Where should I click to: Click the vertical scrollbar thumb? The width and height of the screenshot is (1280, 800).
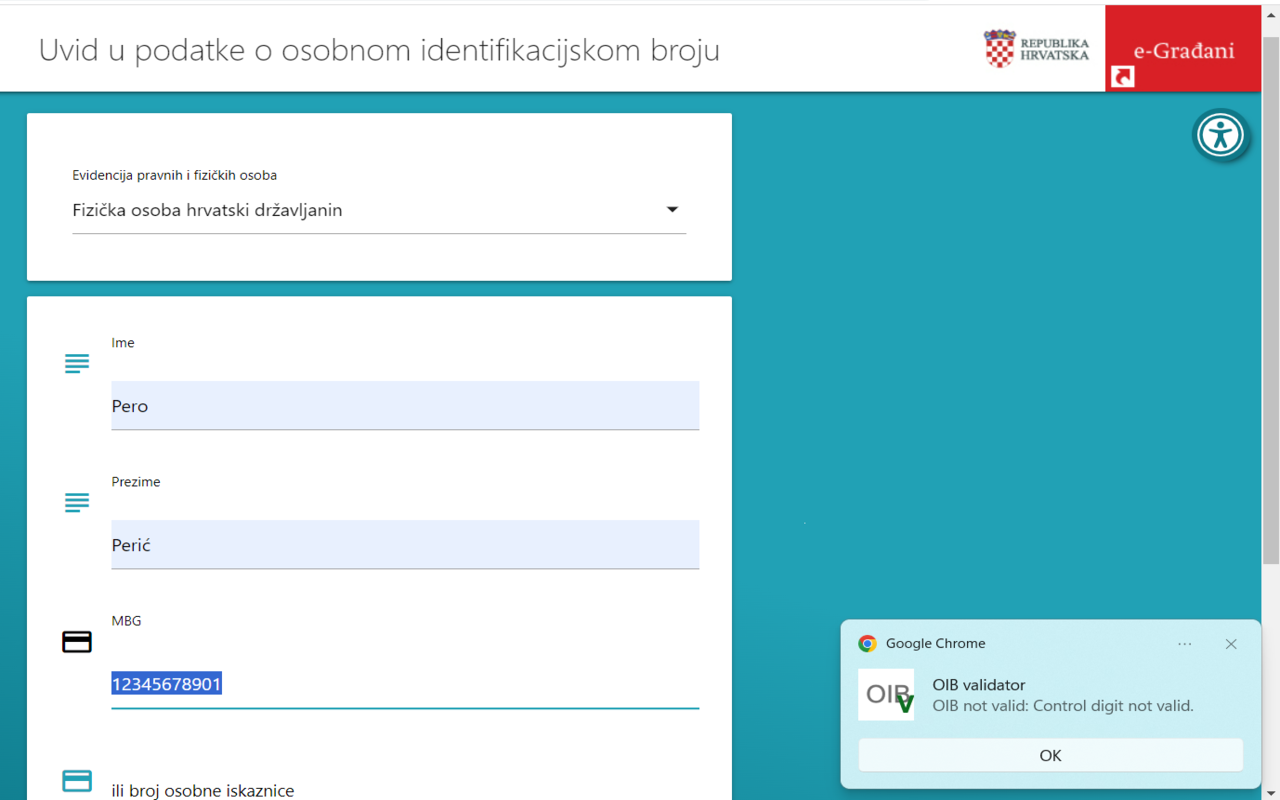1271,300
